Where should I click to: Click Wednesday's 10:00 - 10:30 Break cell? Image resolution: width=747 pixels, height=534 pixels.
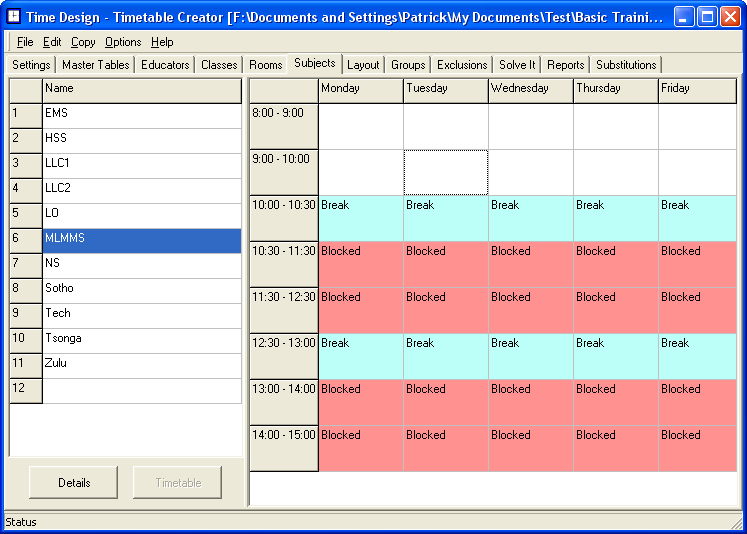pyautogui.click(x=531, y=218)
